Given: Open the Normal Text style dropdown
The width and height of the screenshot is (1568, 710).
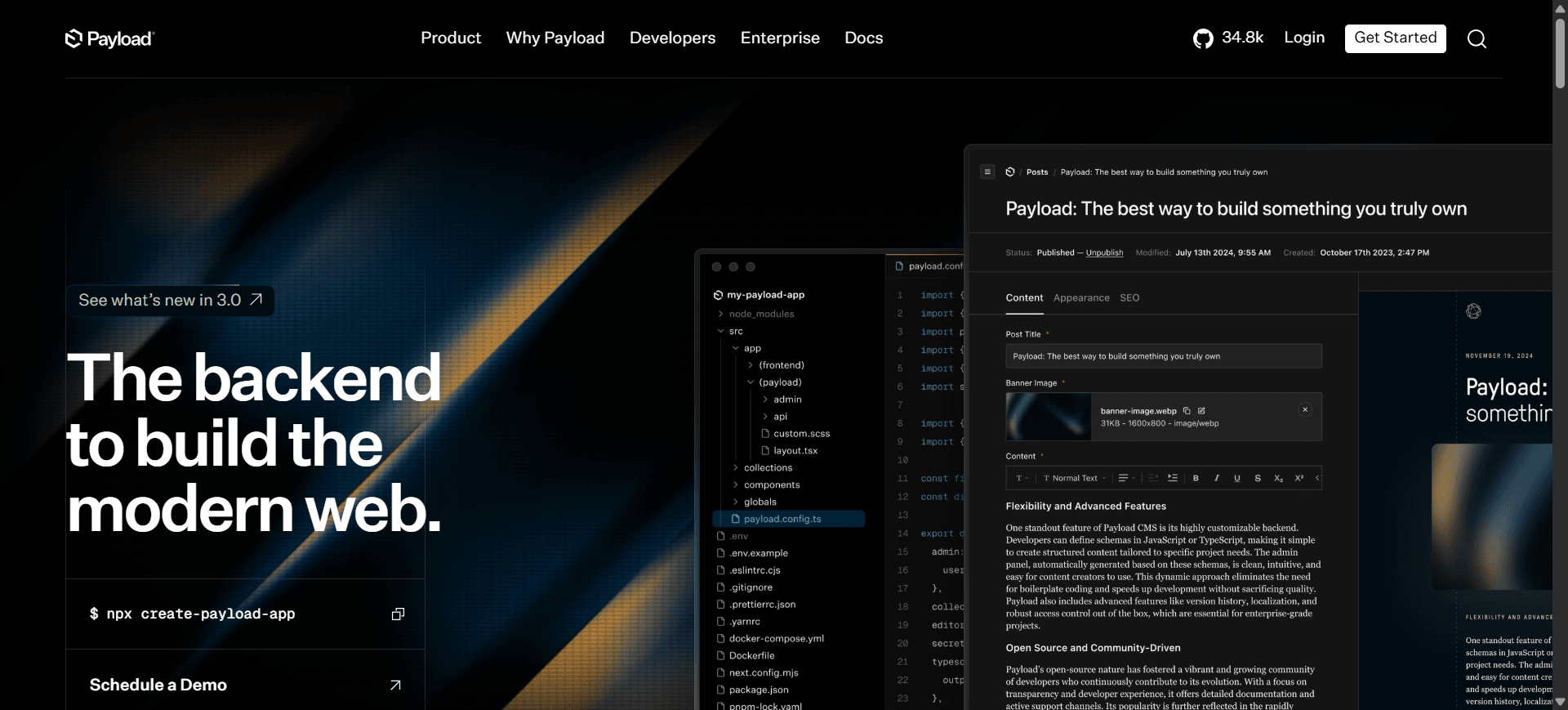Looking at the screenshot, I should tap(1075, 478).
